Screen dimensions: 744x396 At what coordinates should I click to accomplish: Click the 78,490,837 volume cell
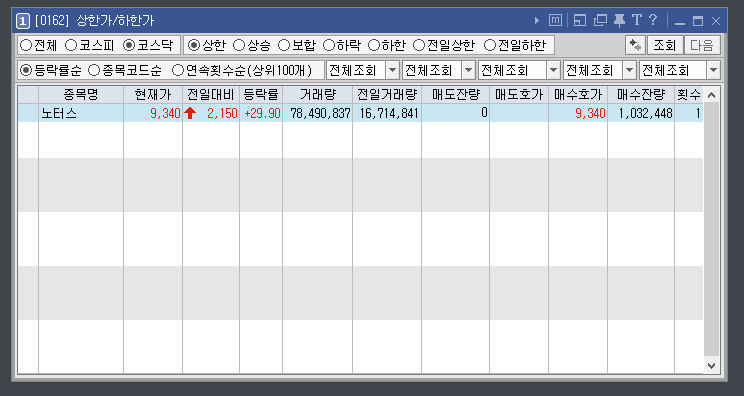317,113
